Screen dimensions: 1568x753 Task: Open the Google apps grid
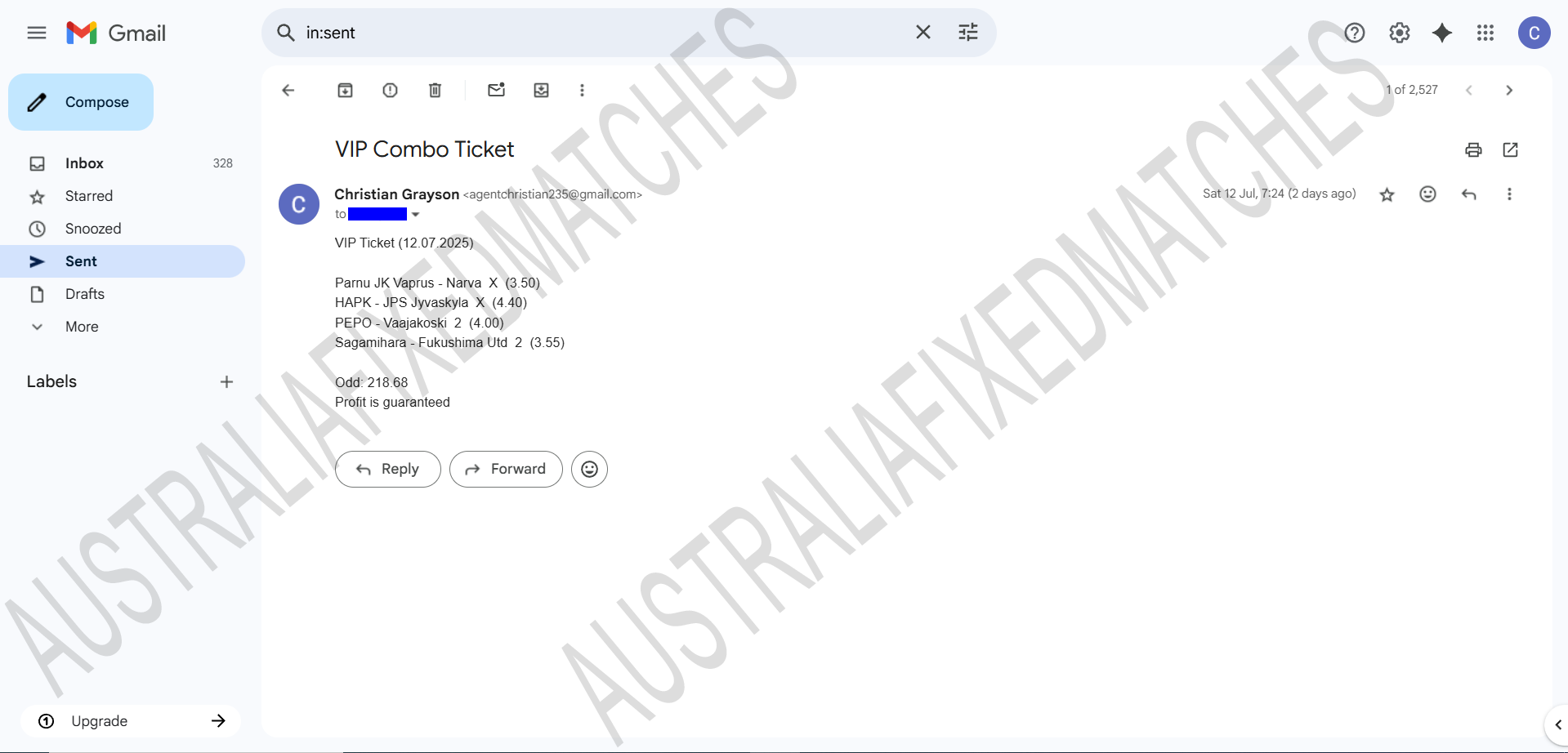[1485, 33]
